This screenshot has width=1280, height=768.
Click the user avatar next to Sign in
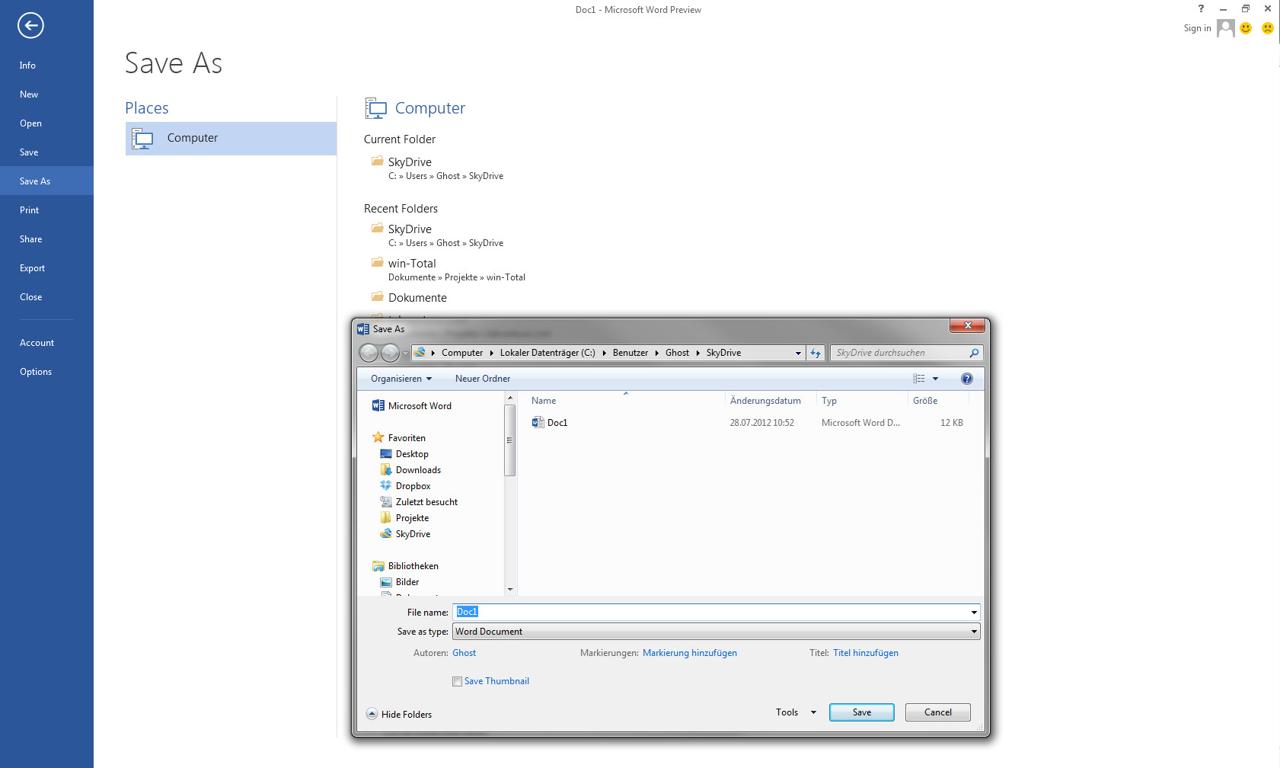point(1226,28)
